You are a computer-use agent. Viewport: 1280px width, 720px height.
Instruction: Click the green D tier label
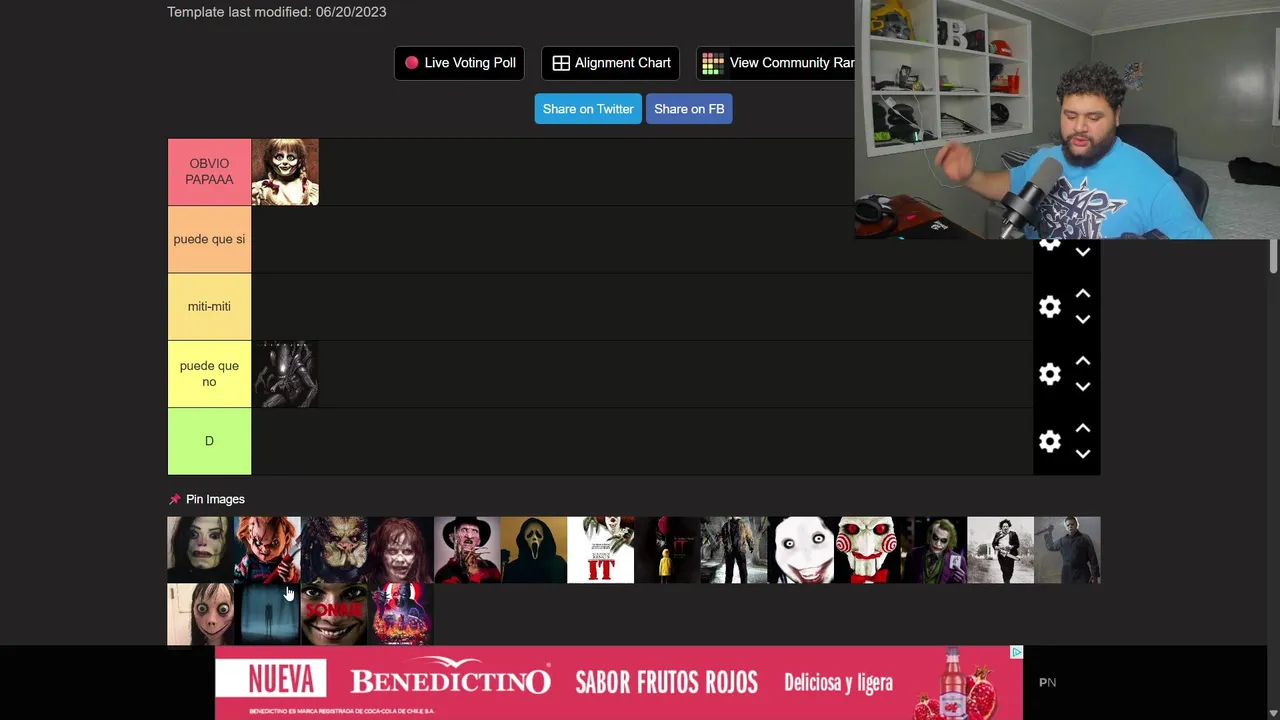209,441
